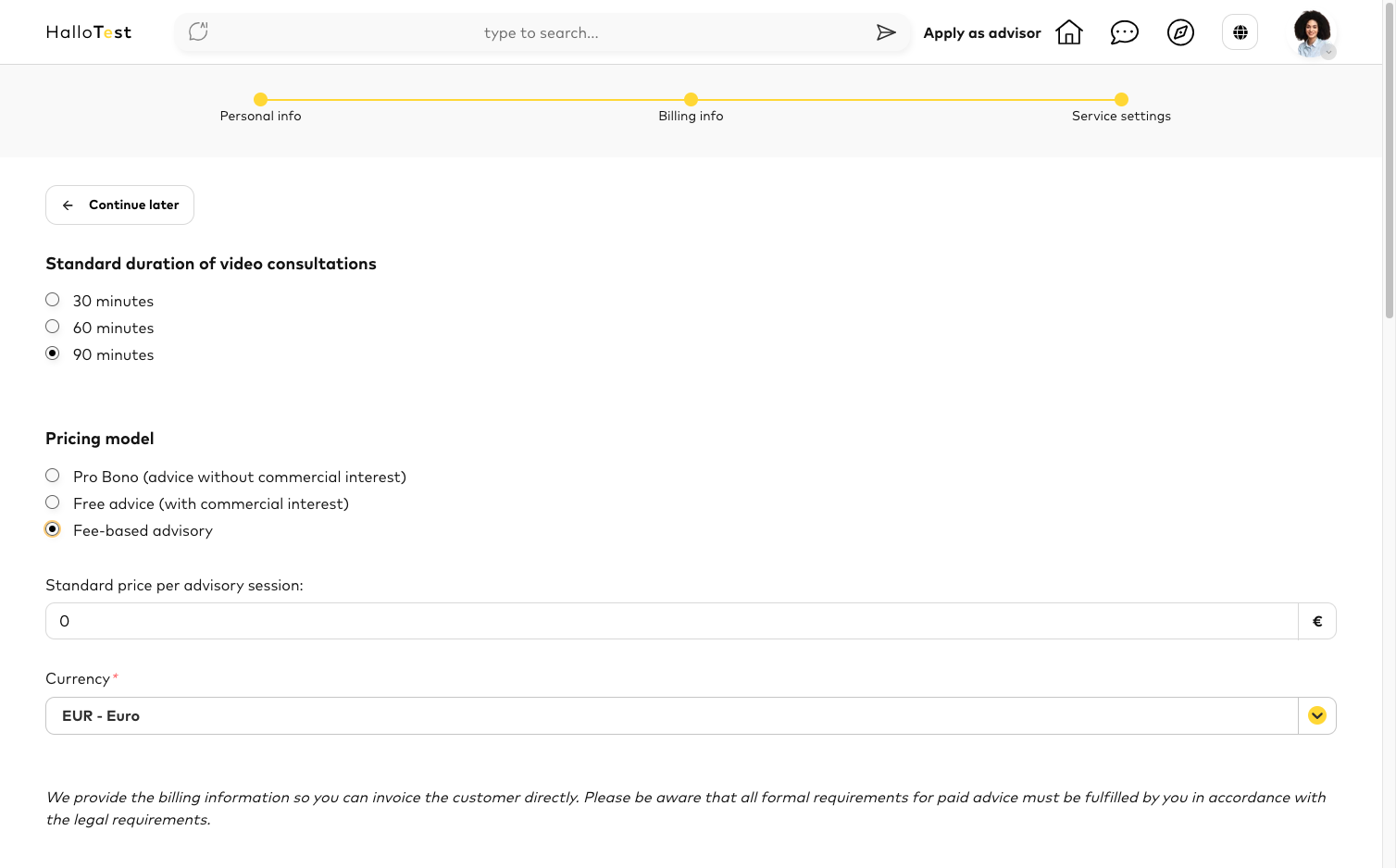
Task: Open the user profile avatar menu
Action: click(x=1314, y=33)
